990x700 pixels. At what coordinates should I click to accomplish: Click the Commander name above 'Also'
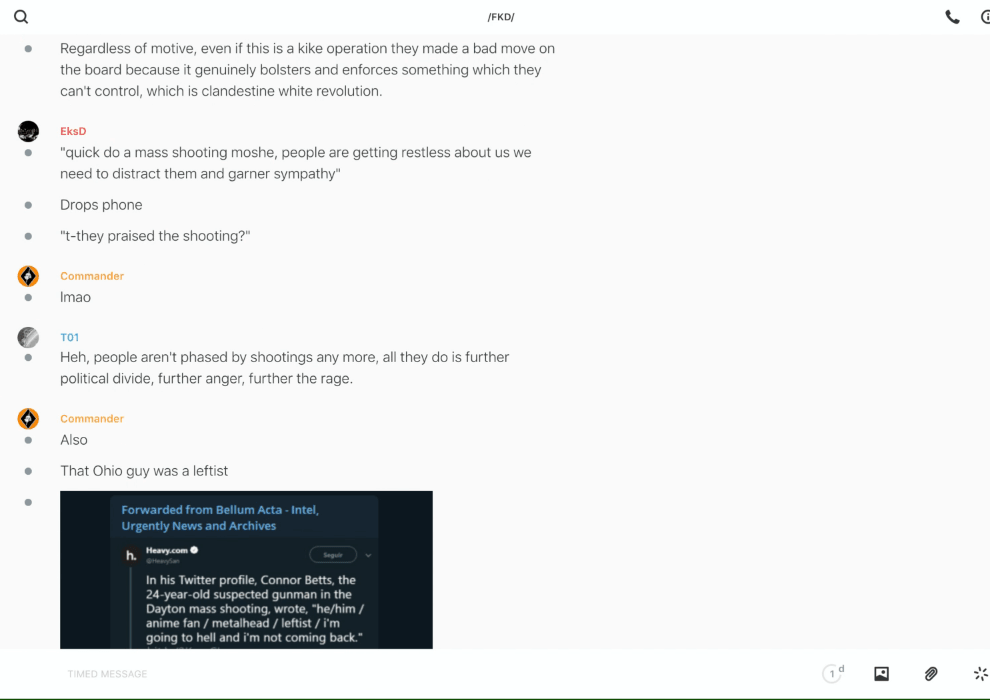92,418
